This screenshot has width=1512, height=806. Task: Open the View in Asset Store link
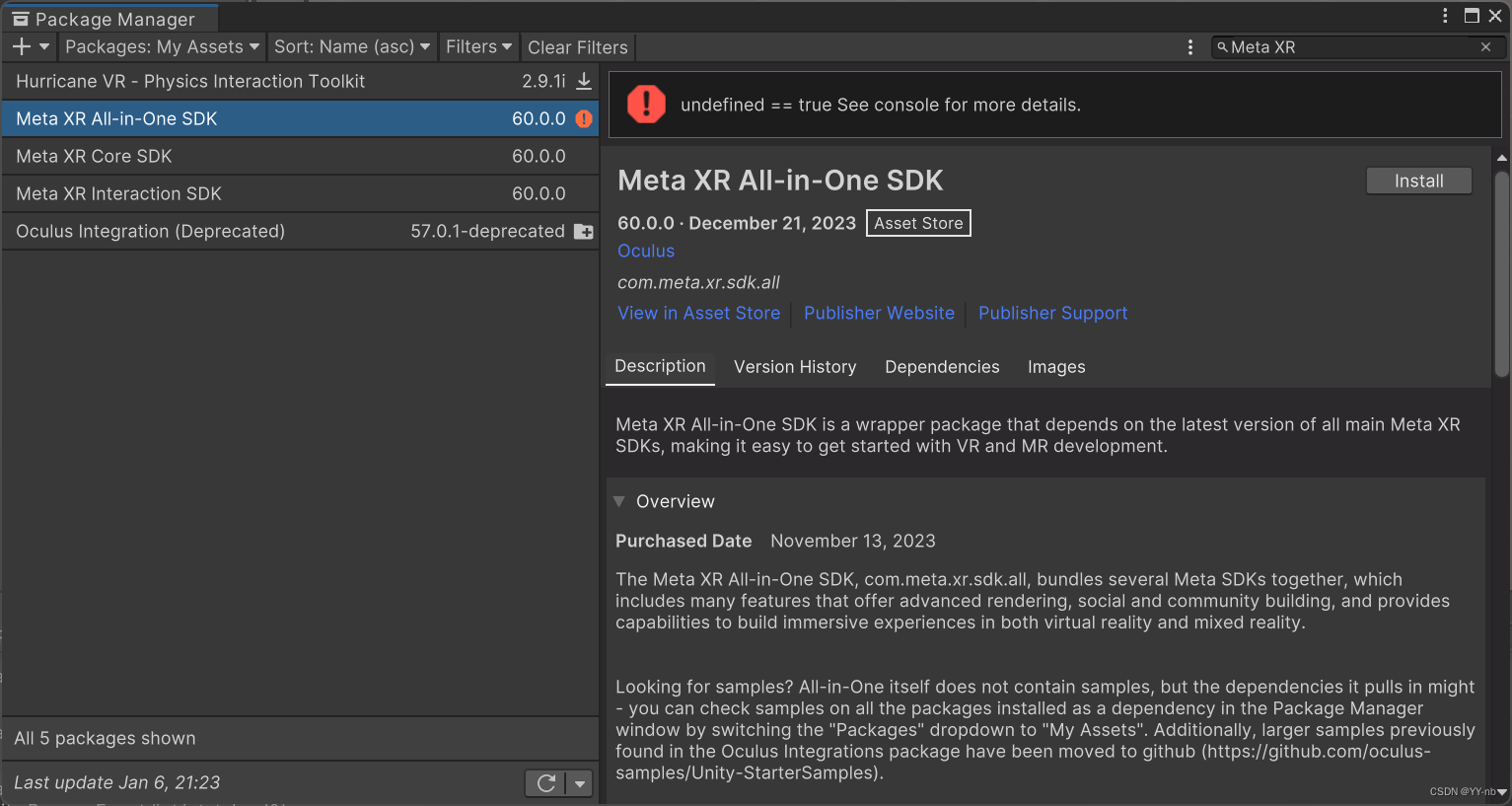698,313
